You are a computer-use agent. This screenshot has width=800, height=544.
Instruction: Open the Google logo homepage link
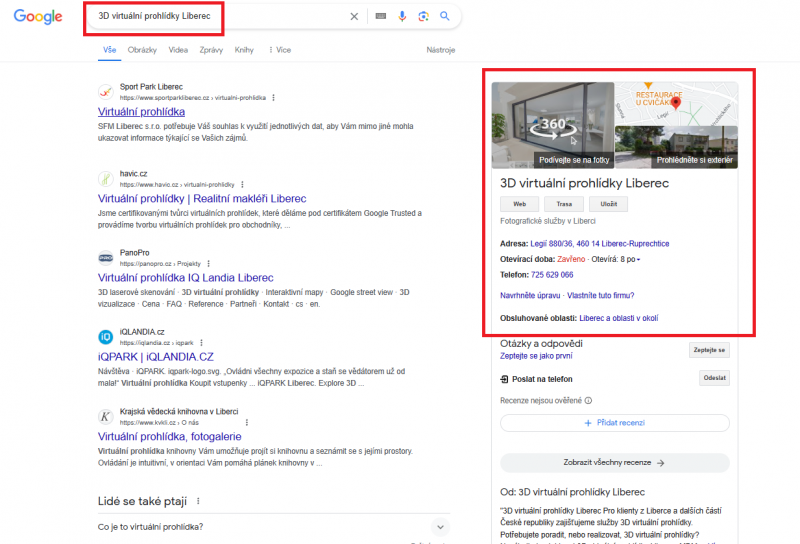38,16
